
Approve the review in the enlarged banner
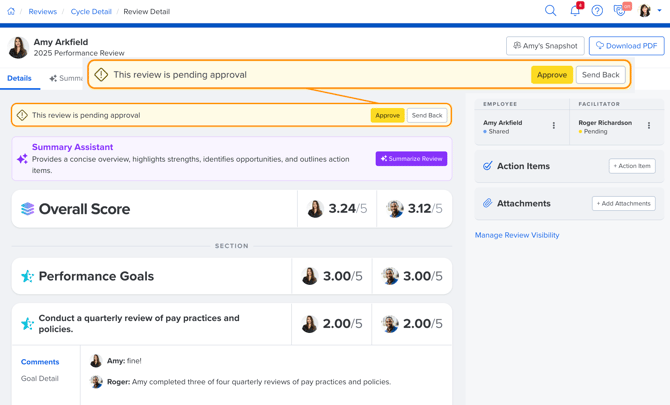pos(551,75)
